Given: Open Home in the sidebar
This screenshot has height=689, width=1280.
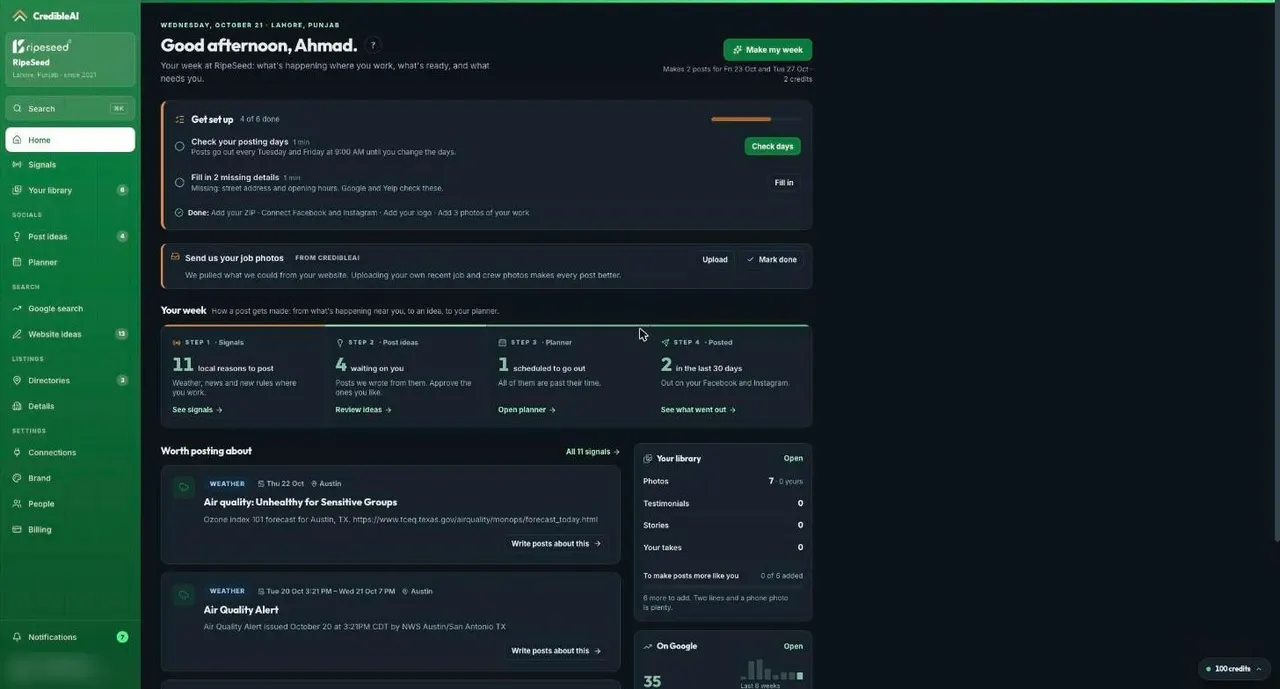Looking at the screenshot, I should pos(70,140).
